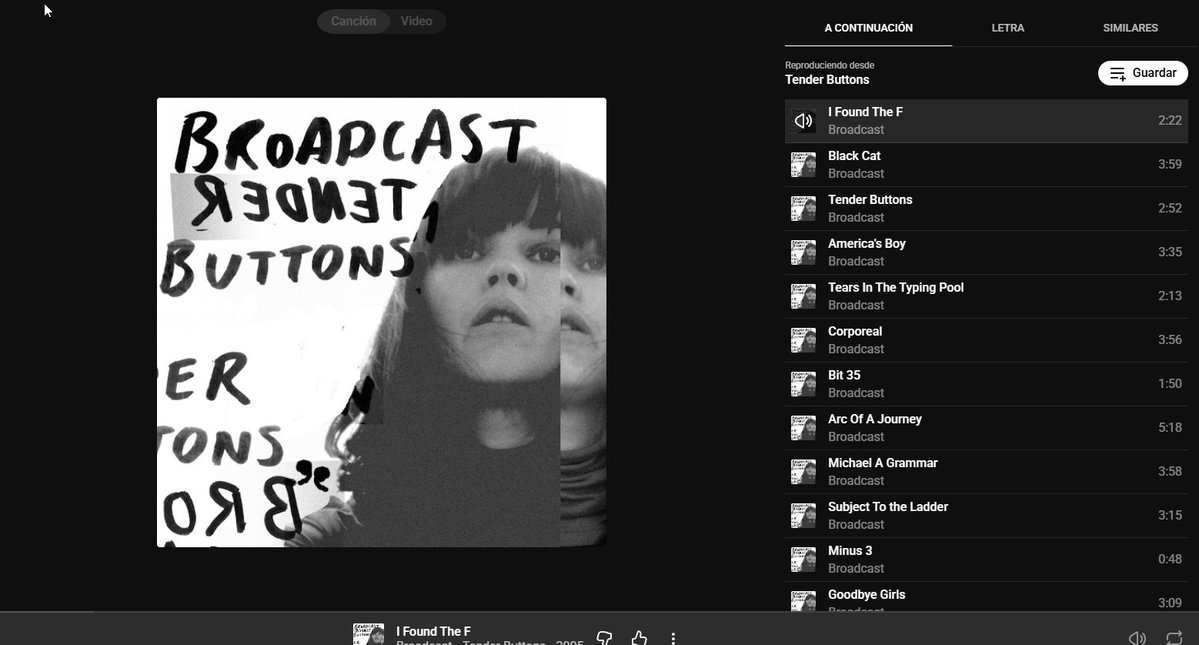The width and height of the screenshot is (1199, 645).
Task: Click Bit 35 album thumbnail
Action: (803, 384)
